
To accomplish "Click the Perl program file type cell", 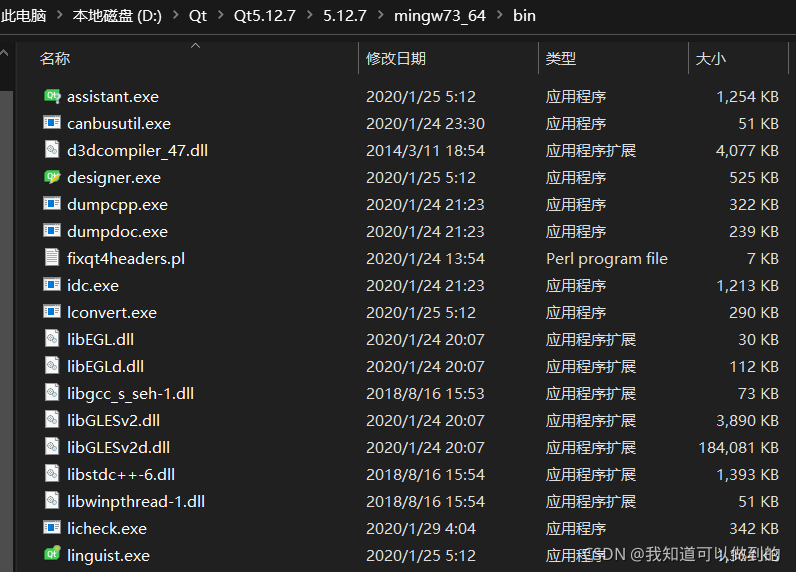I will 607,259.
